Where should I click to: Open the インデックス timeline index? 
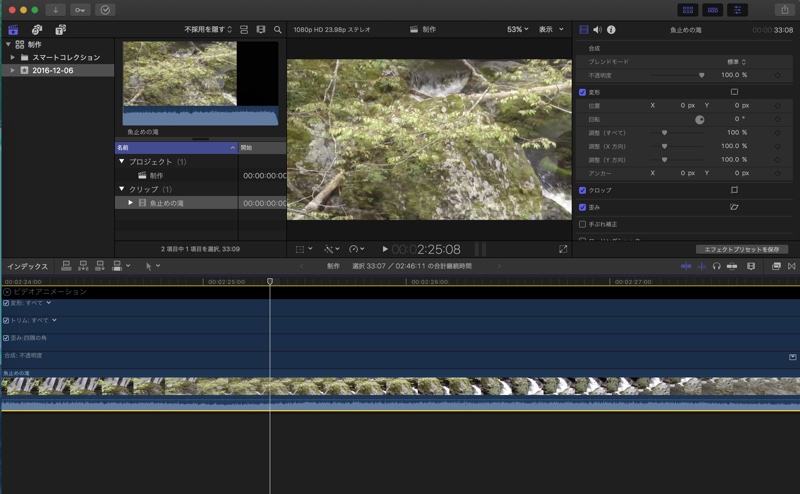pyautogui.click(x=28, y=267)
